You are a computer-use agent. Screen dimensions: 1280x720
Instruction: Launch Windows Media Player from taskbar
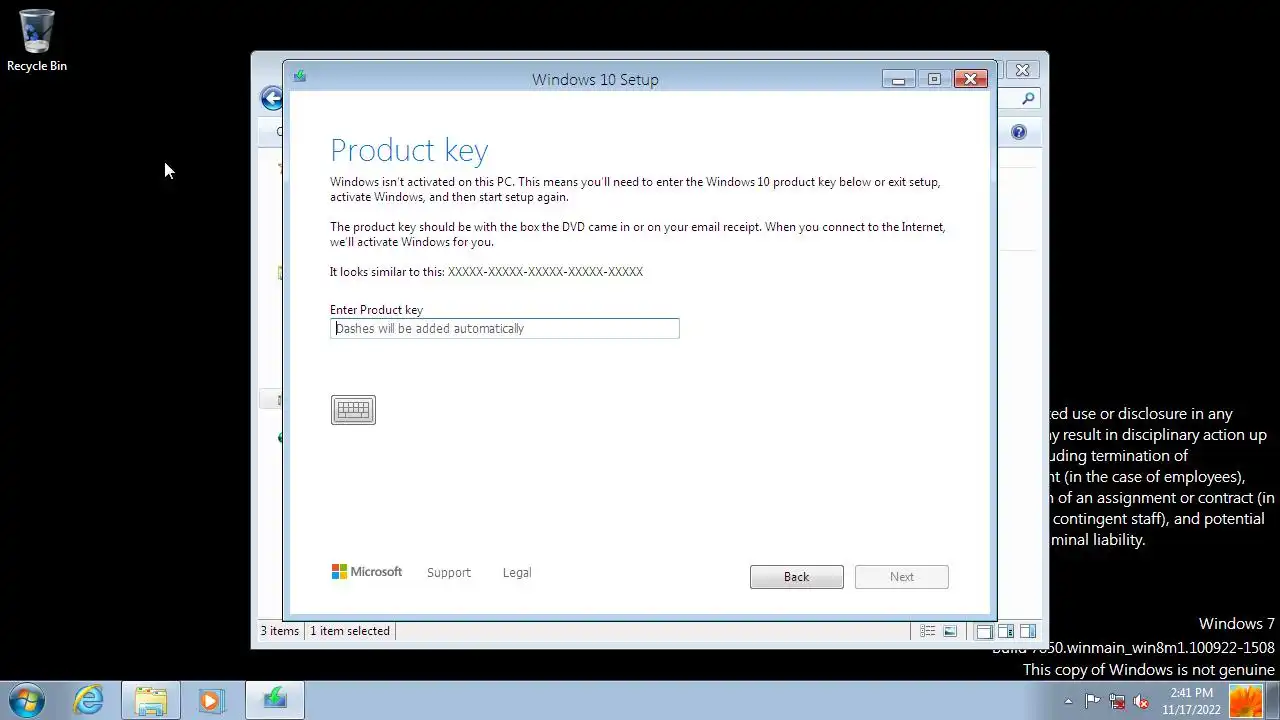[211, 700]
